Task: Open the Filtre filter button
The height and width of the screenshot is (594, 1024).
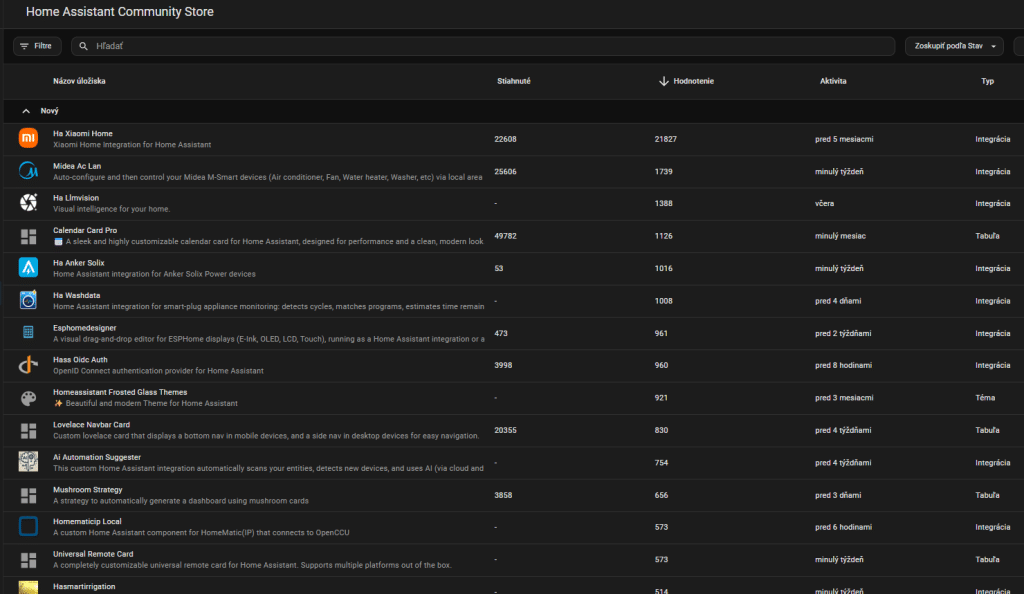Action: 37,46
